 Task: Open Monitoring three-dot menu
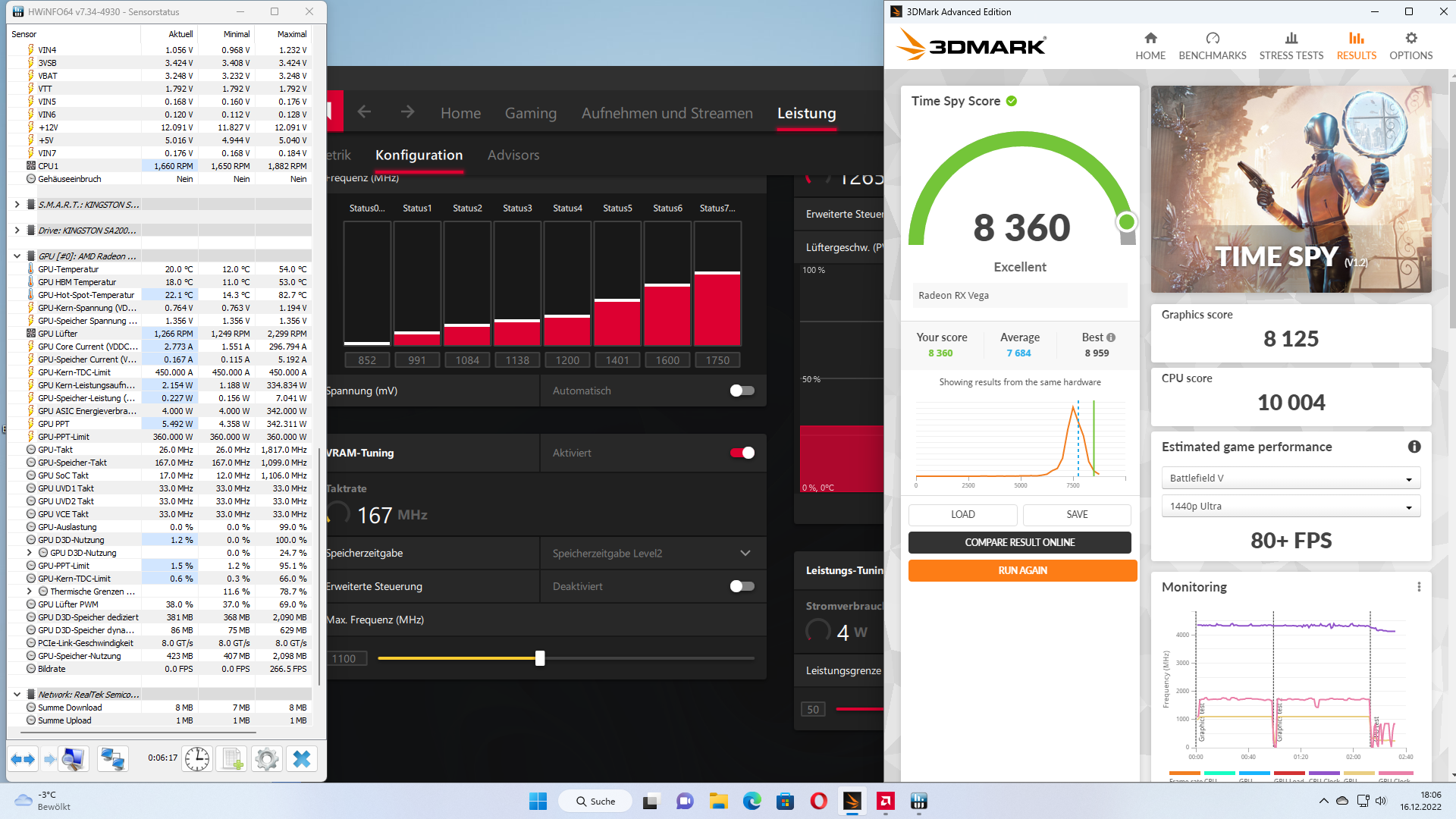(1419, 587)
